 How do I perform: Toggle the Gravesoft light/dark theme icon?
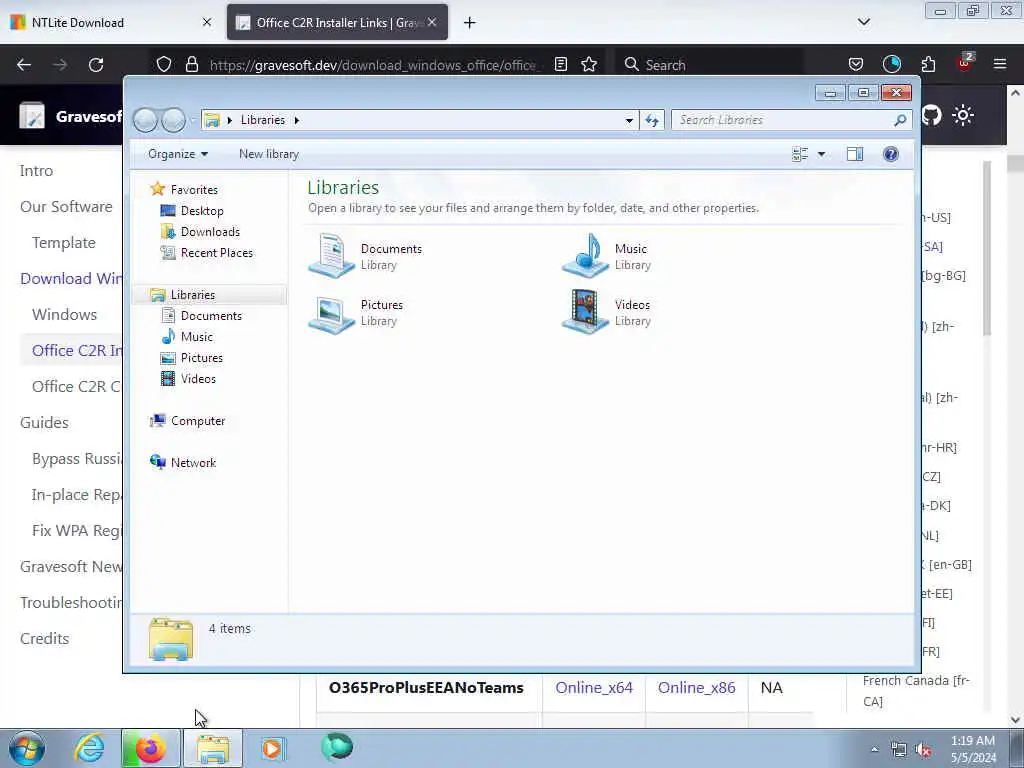click(x=963, y=116)
